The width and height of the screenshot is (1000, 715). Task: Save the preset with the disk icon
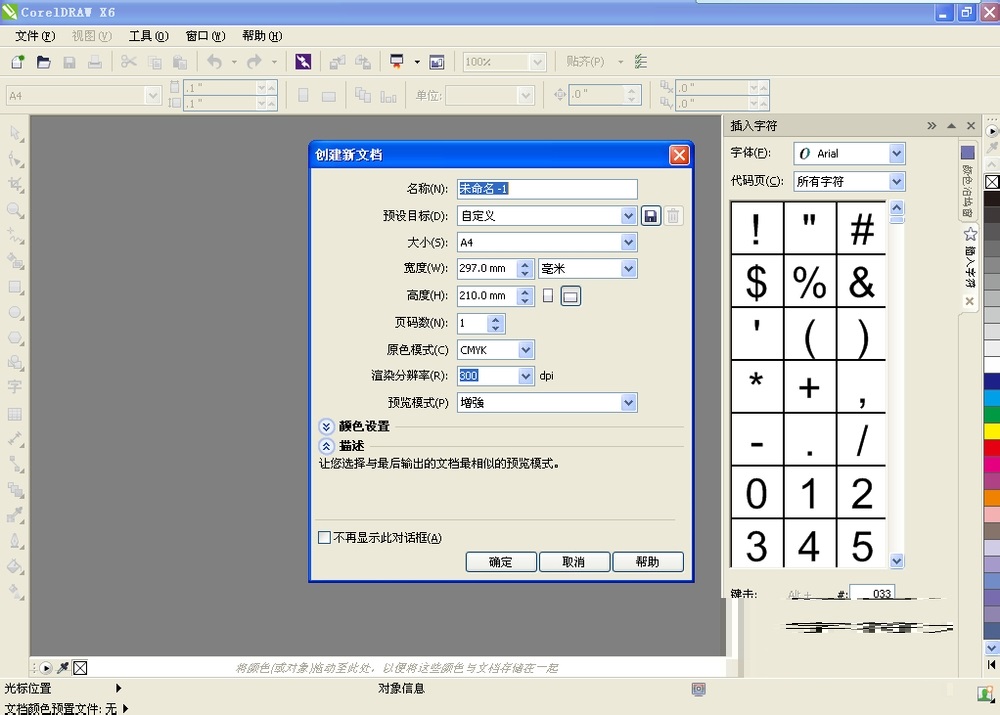pos(651,216)
